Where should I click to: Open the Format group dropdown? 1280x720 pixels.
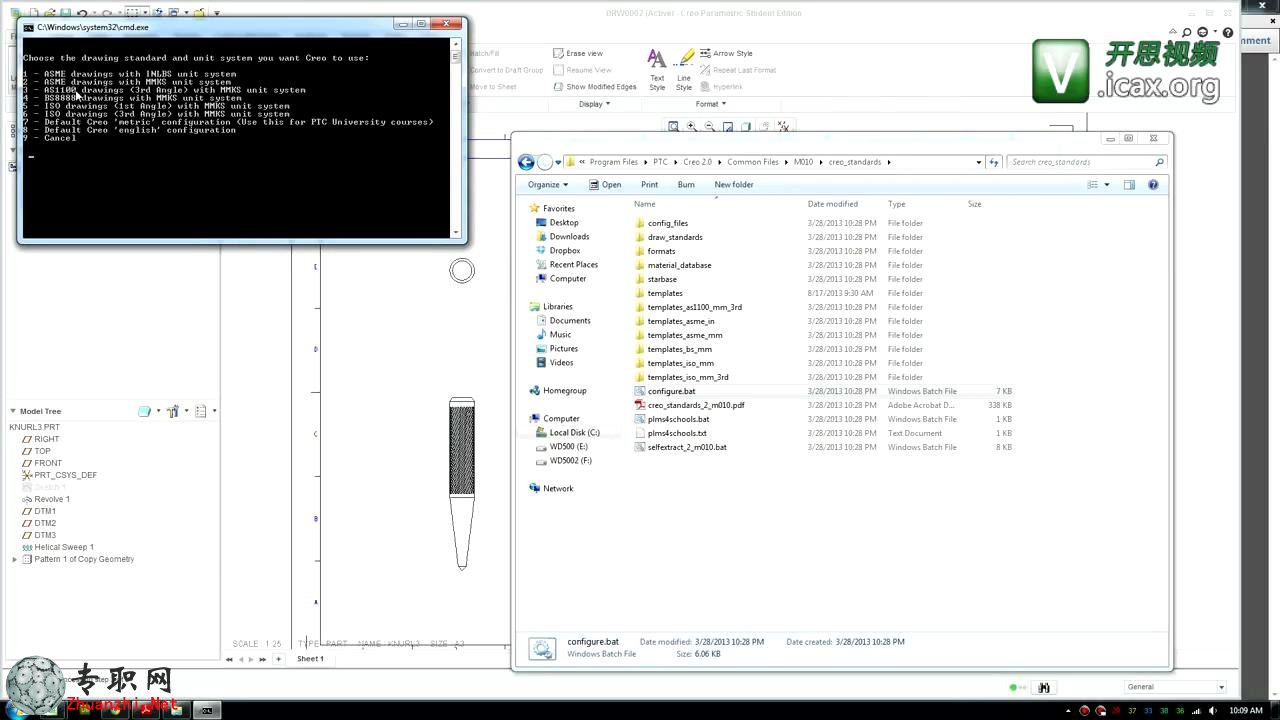pos(710,104)
